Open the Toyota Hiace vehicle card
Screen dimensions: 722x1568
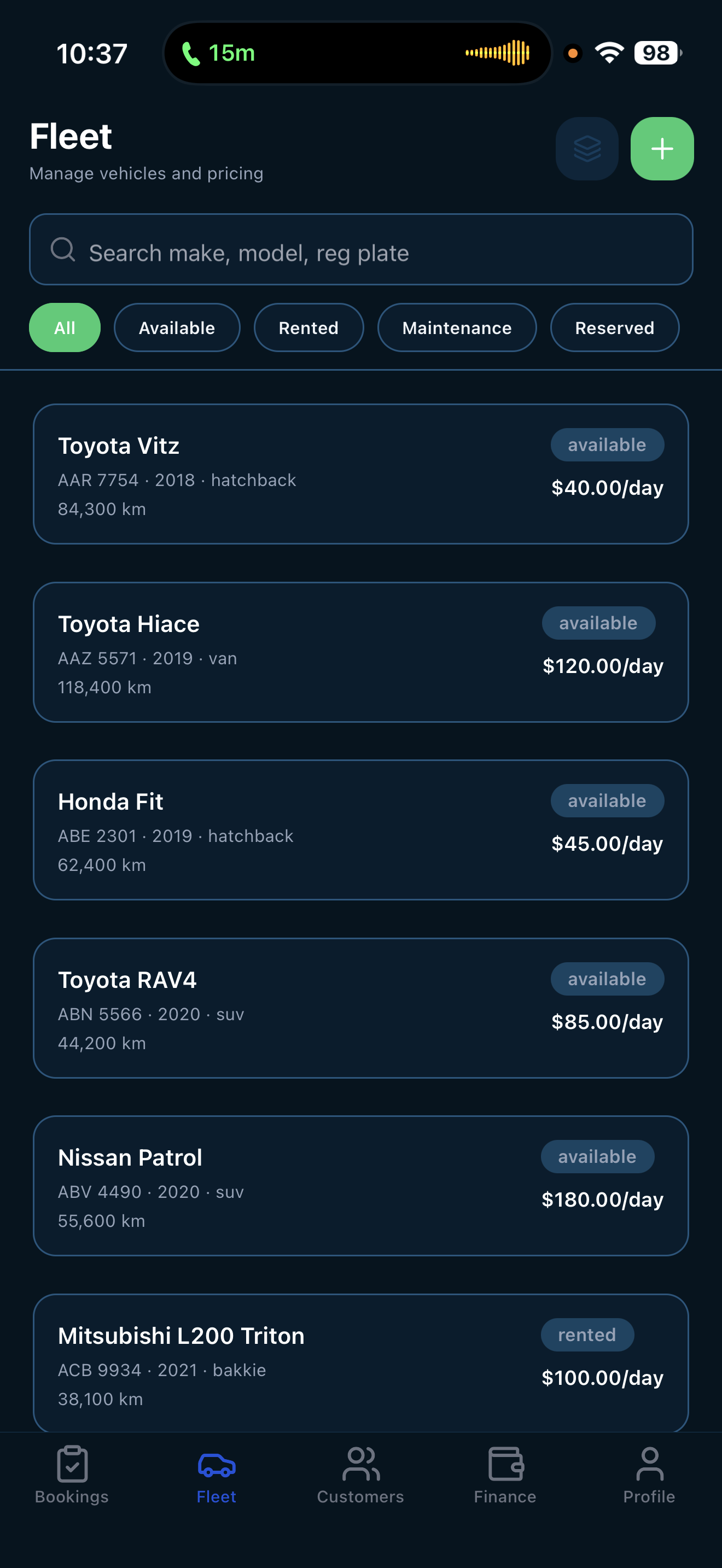tap(360, 653)
